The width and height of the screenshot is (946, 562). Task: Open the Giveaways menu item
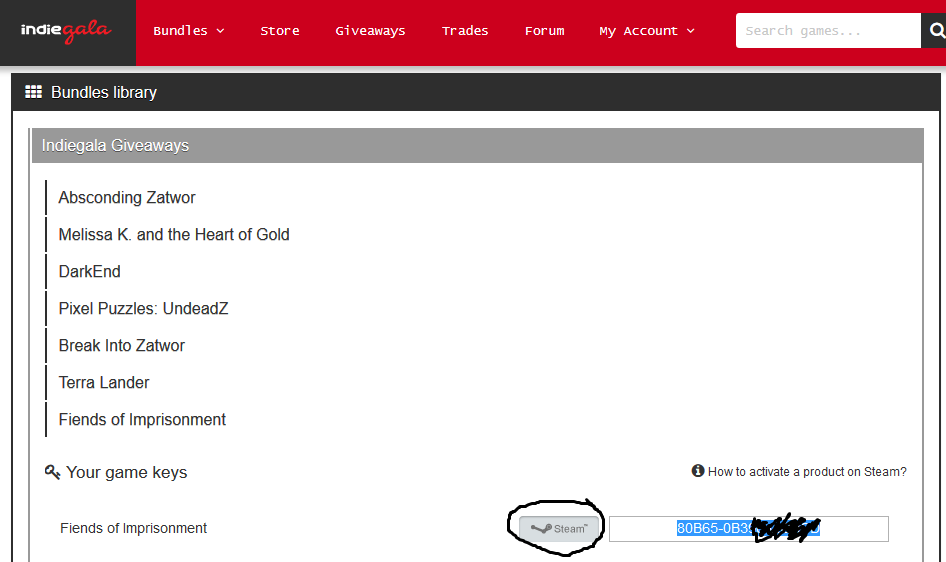(370, 31)
